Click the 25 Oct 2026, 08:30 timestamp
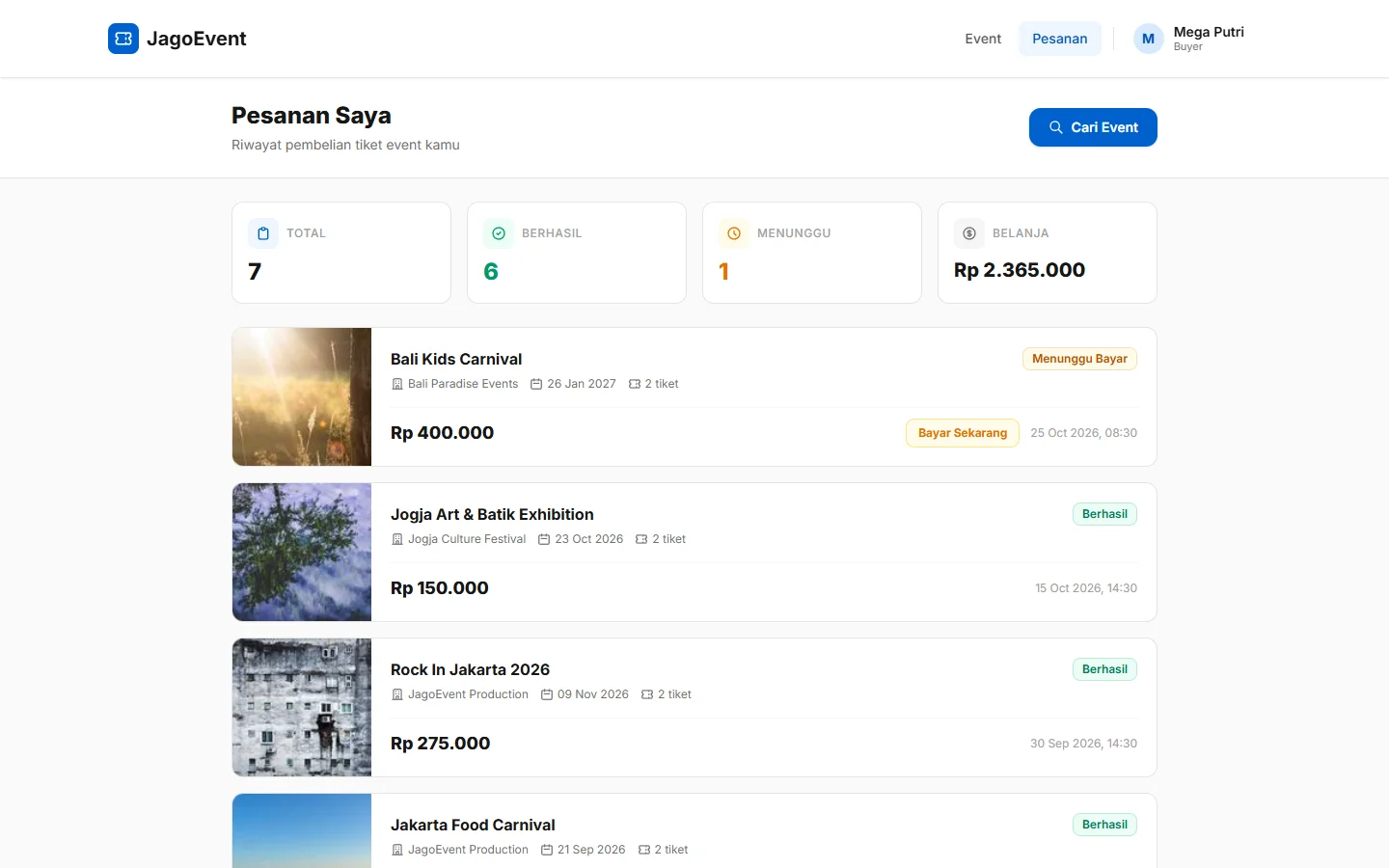1389x868 pixels. click(x=1083, y=433)
